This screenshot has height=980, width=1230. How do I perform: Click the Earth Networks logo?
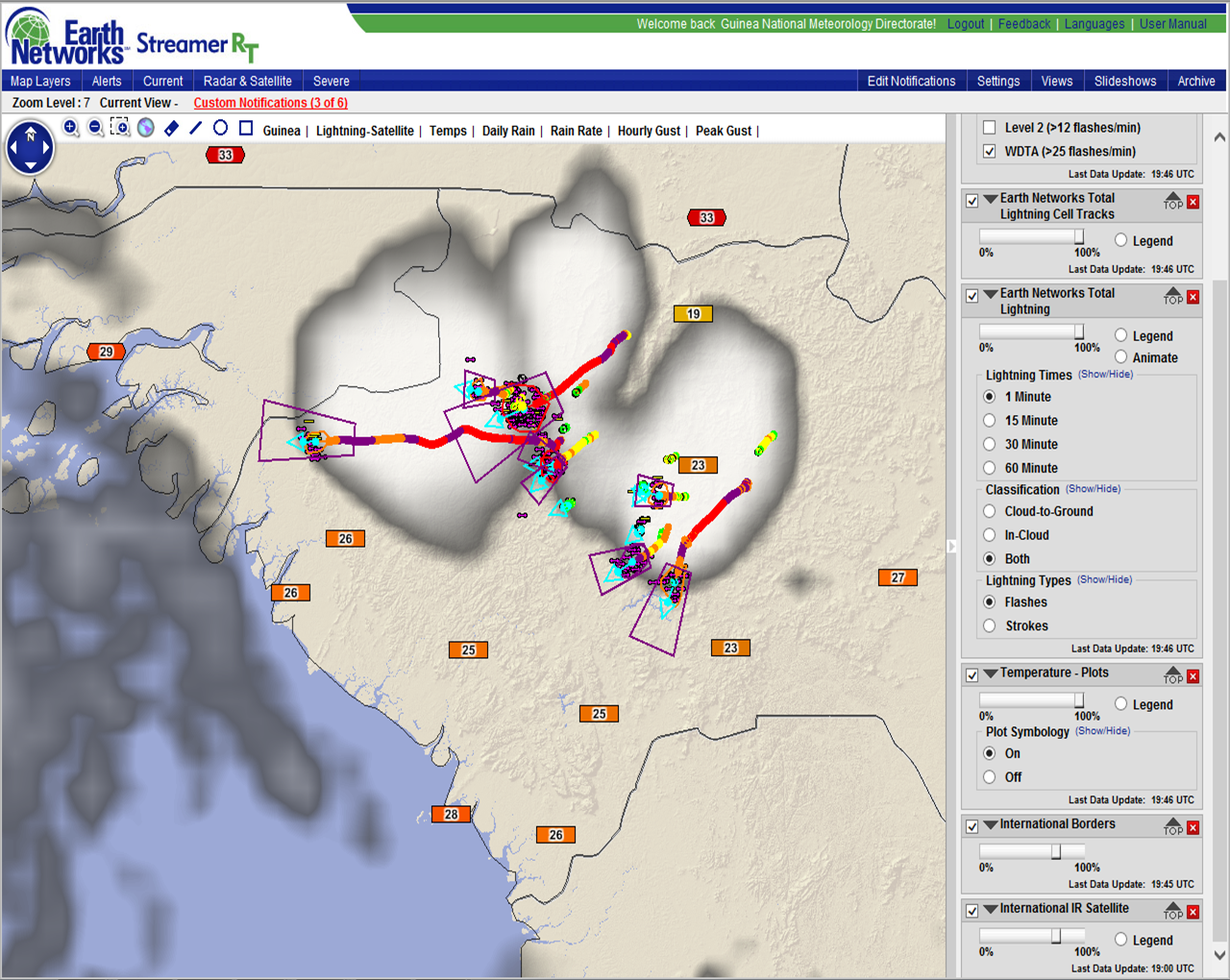click(x=68, y=38)
